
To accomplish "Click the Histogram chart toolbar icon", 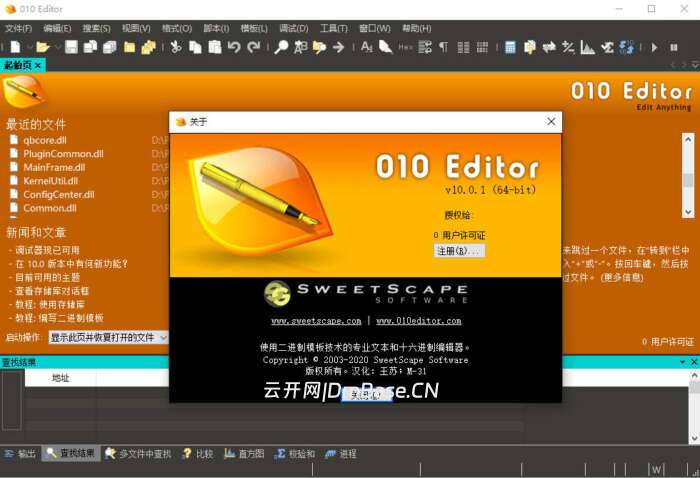I will pos(588,47).
